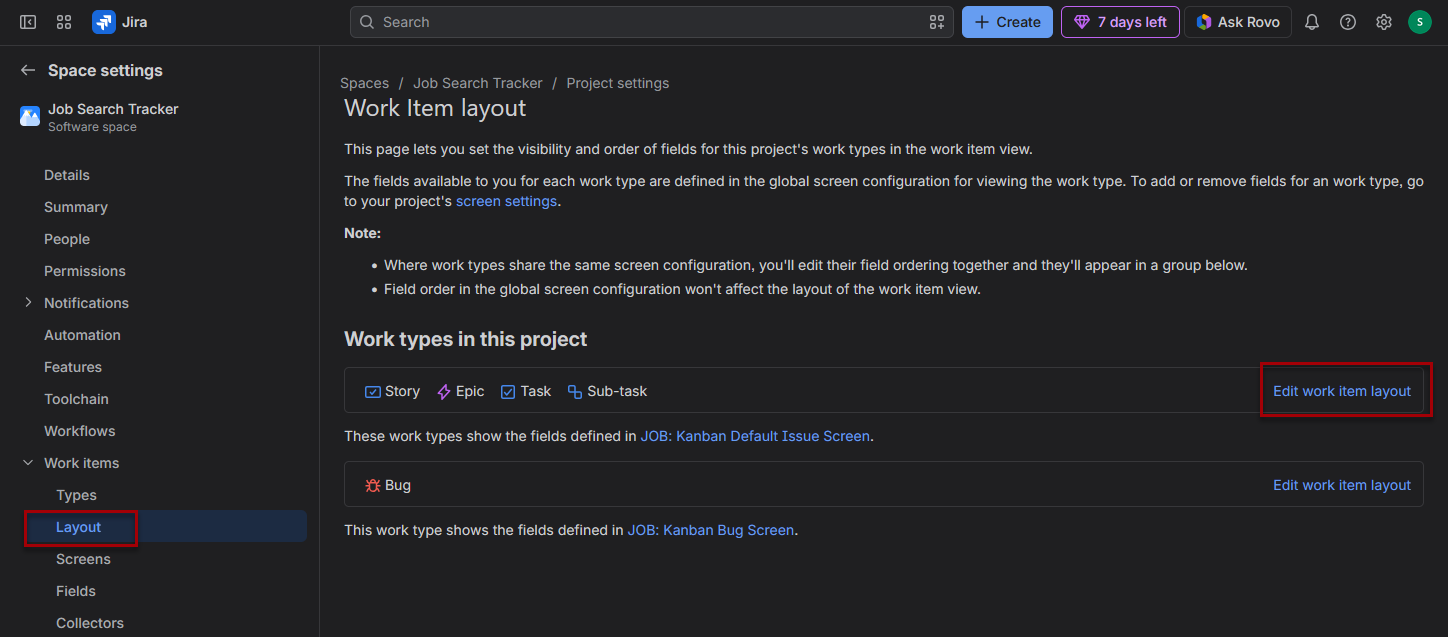The width and height of the screenshot is (1448, 637).
Task: Click the red Bug icon
Action: coord(373,485)
